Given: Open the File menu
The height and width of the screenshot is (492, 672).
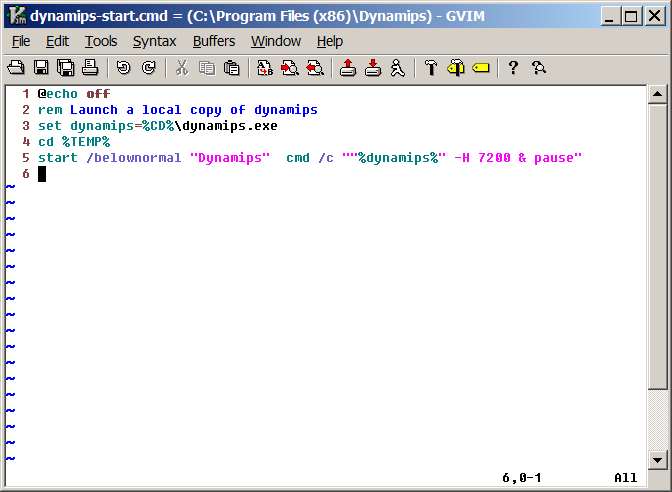Looking at the screenshot, I should 21,41.
